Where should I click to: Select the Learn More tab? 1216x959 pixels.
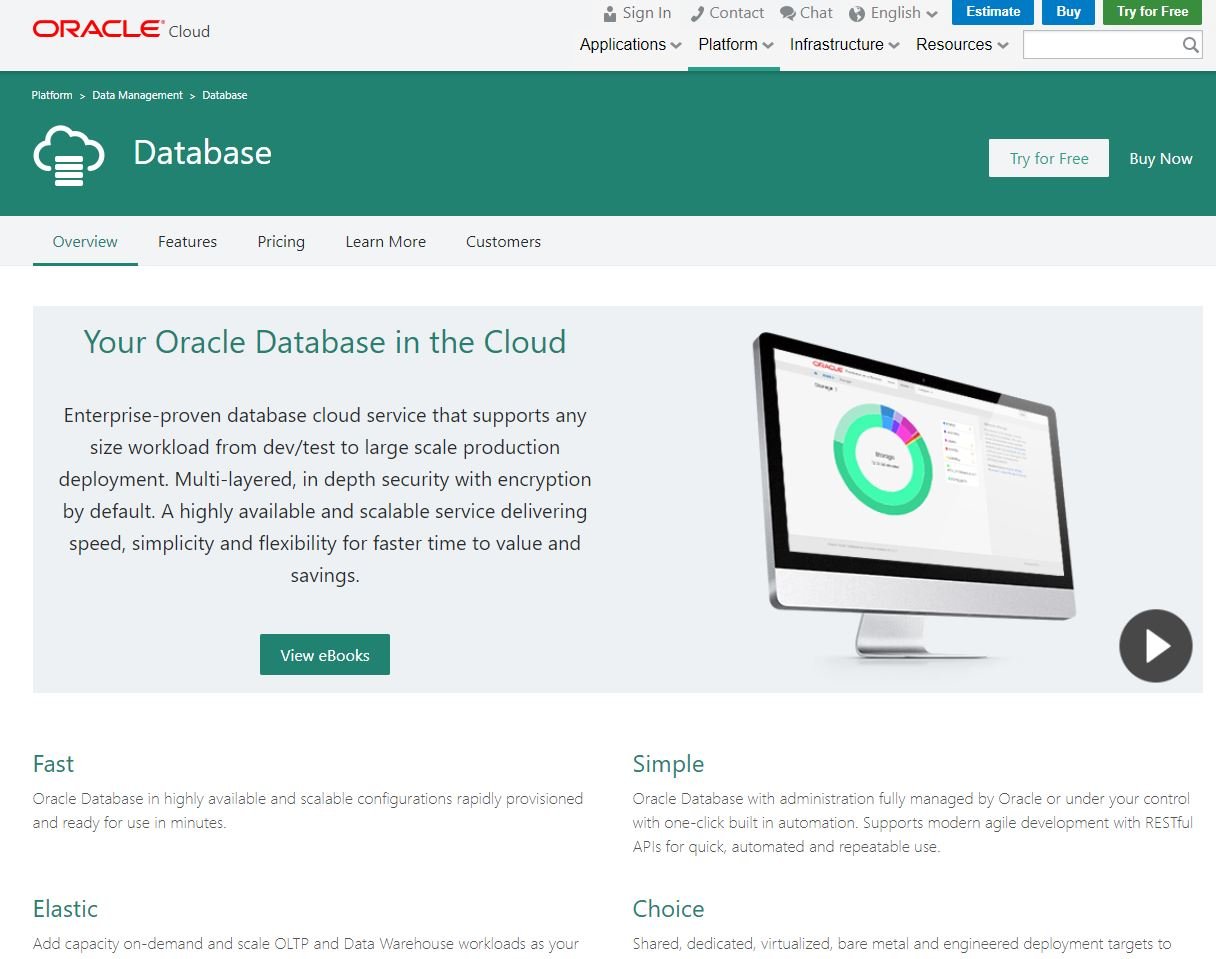point(385,241)
